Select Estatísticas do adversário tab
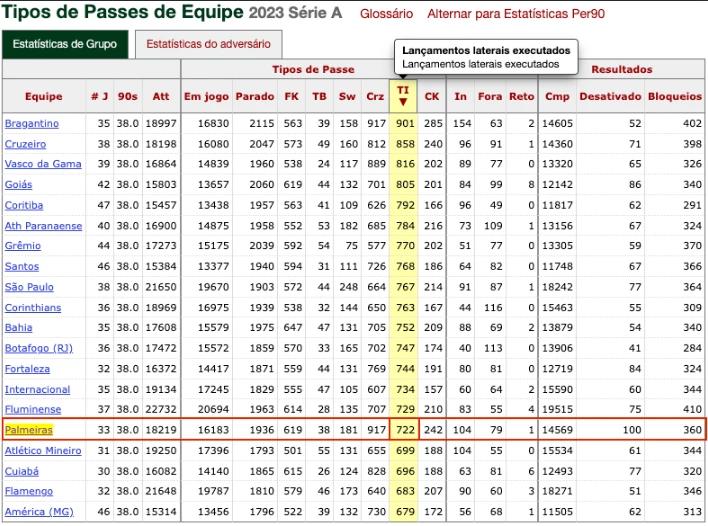This screenshot has height=526, width=708. tap(208, 44)
